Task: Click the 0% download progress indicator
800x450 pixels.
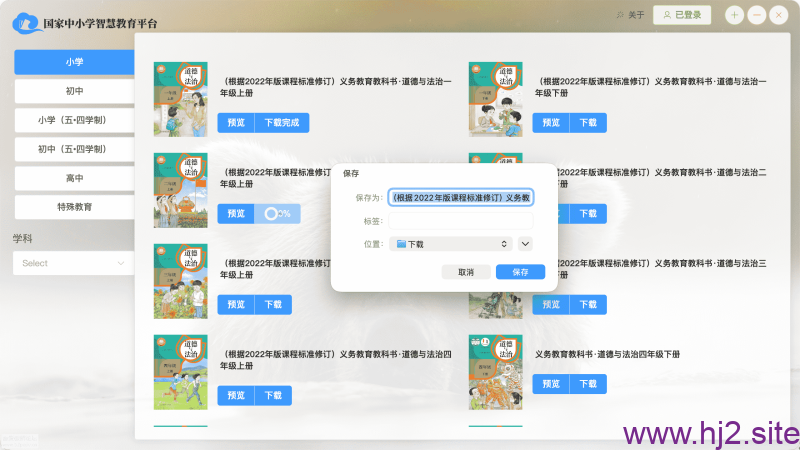Action: click(277, 213)
